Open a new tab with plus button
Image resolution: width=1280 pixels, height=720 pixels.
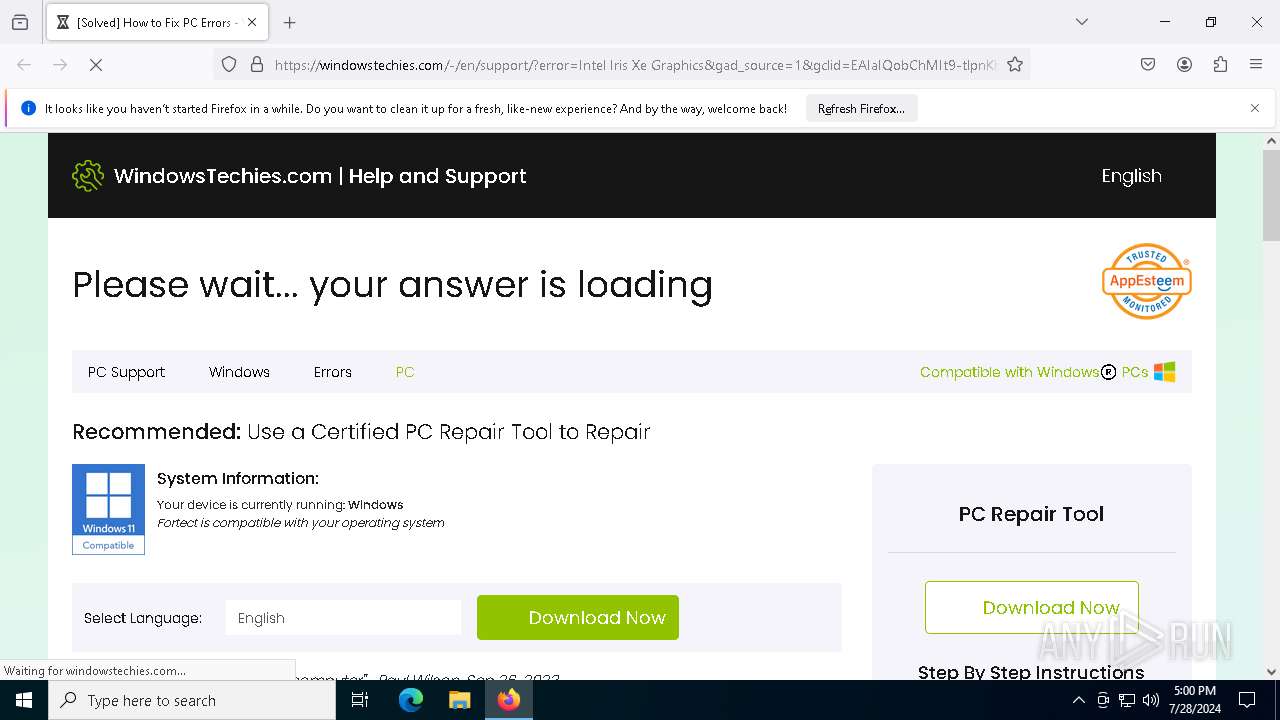[x=290, y=22]
